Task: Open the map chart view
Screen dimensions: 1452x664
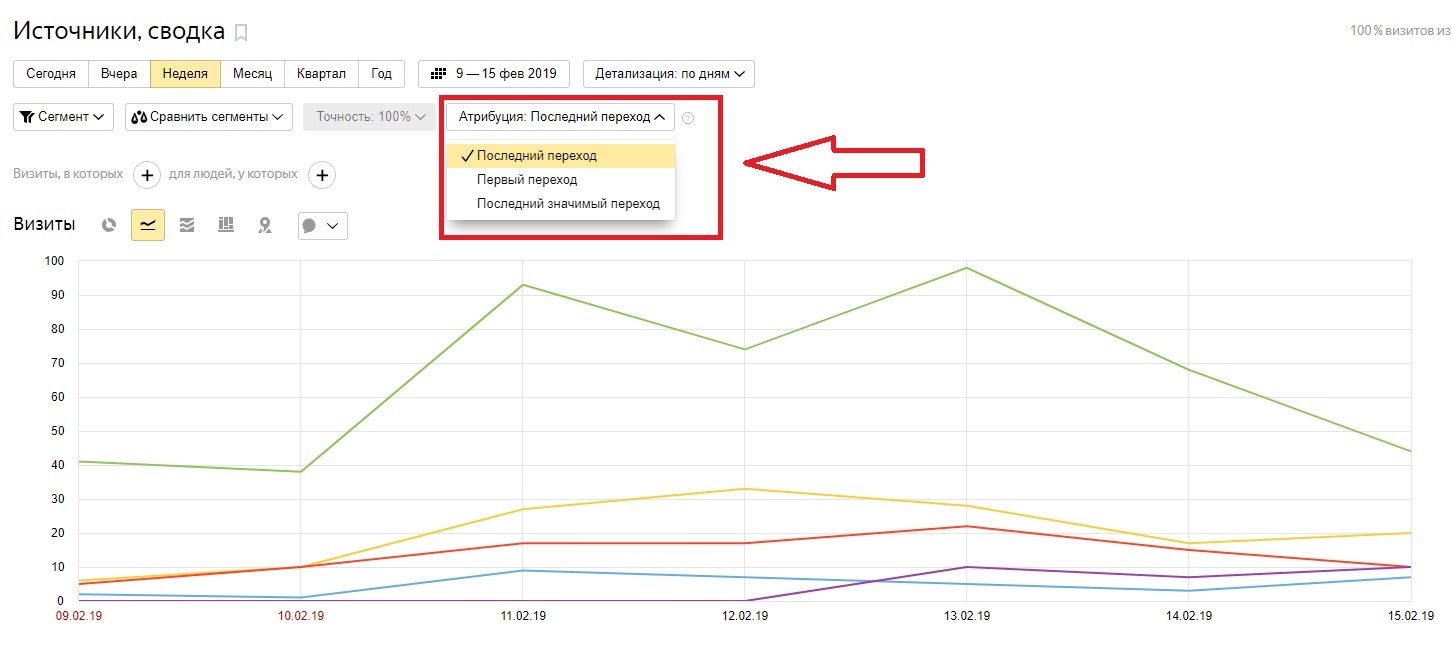Action: pos(265,225)
